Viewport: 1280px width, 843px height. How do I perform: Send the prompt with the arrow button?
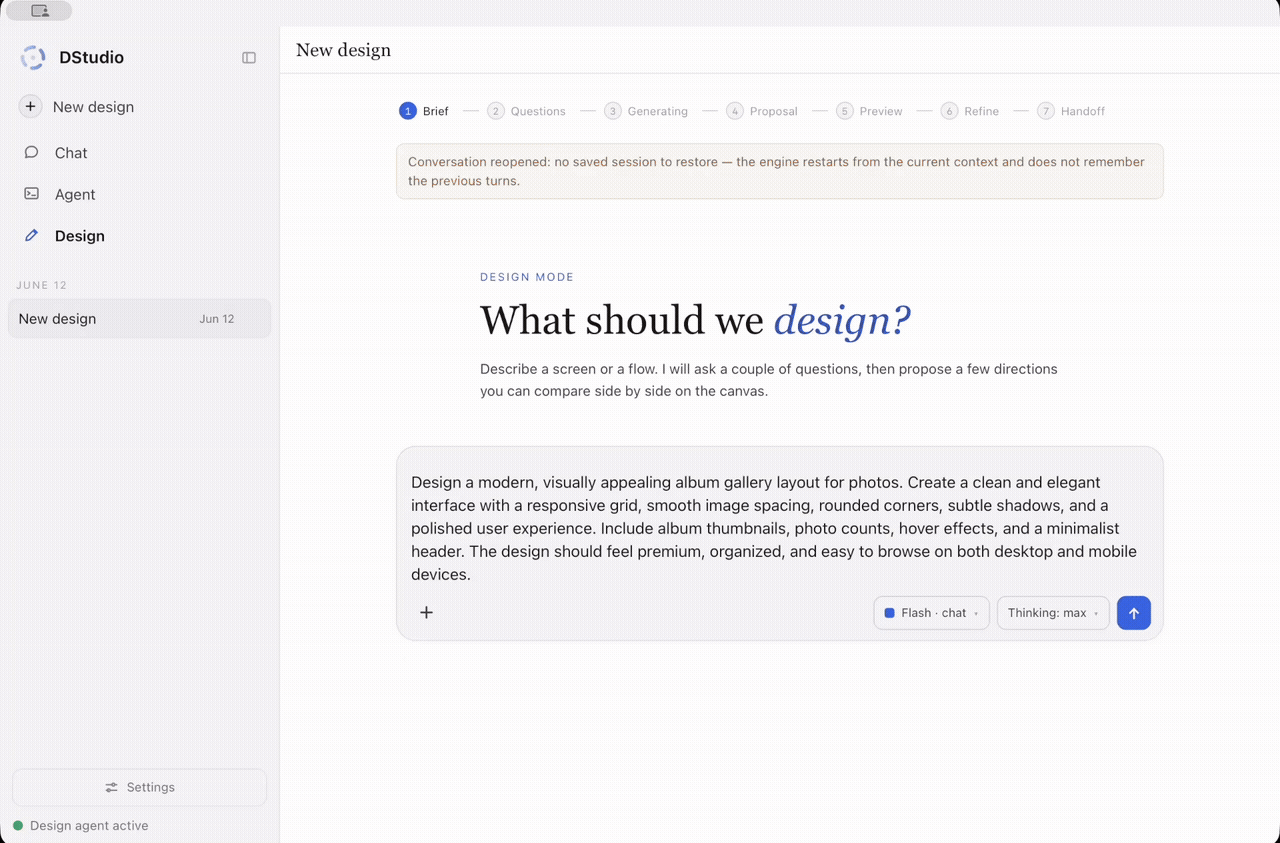click(x=1134, y=613)
